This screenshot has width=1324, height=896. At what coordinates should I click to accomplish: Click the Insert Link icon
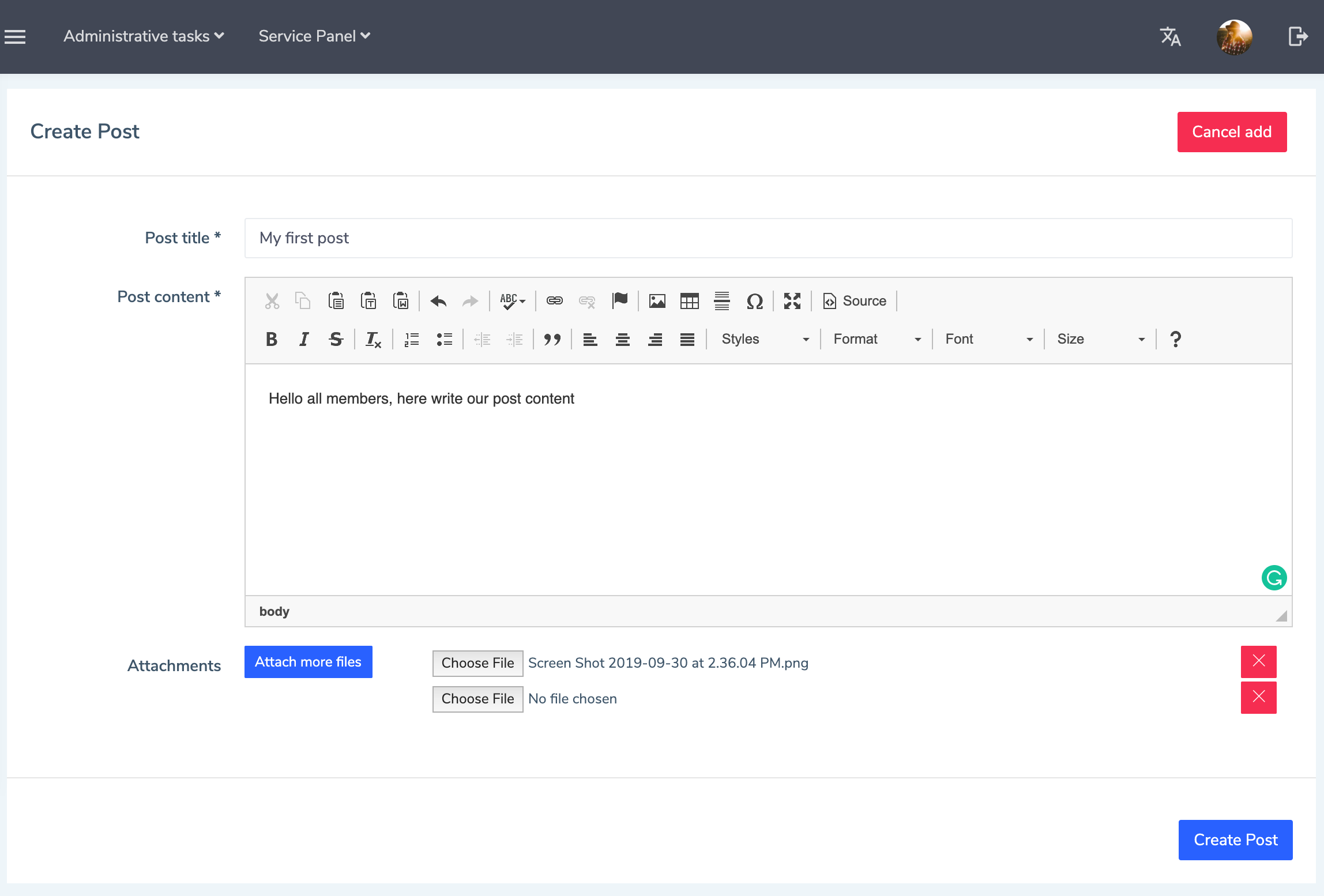[x=555, y=301]
